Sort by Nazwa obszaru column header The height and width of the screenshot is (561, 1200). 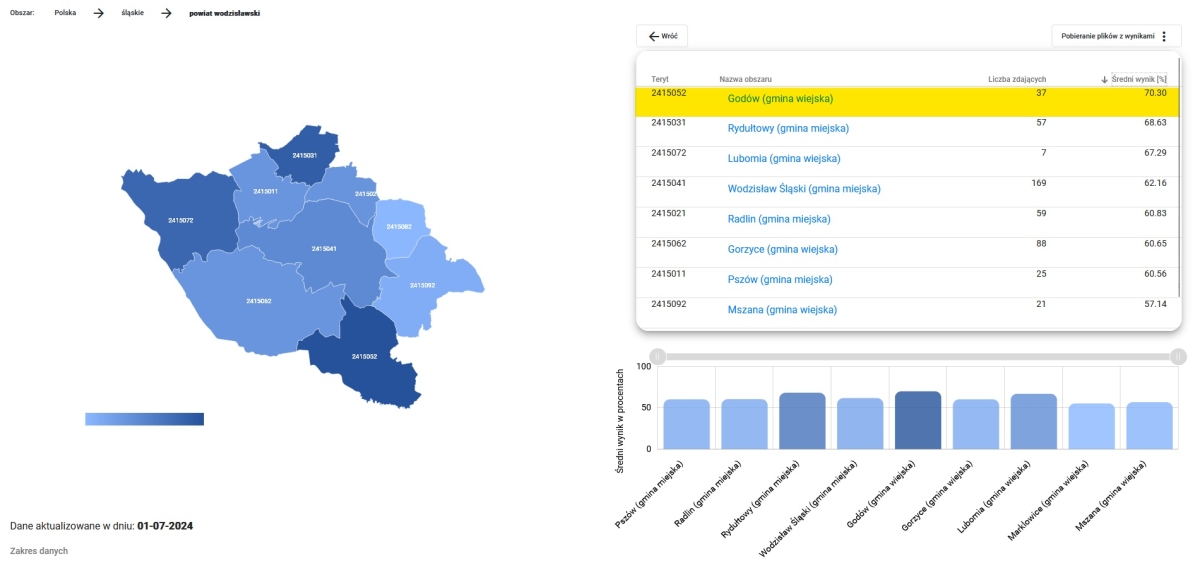[745, 79]
